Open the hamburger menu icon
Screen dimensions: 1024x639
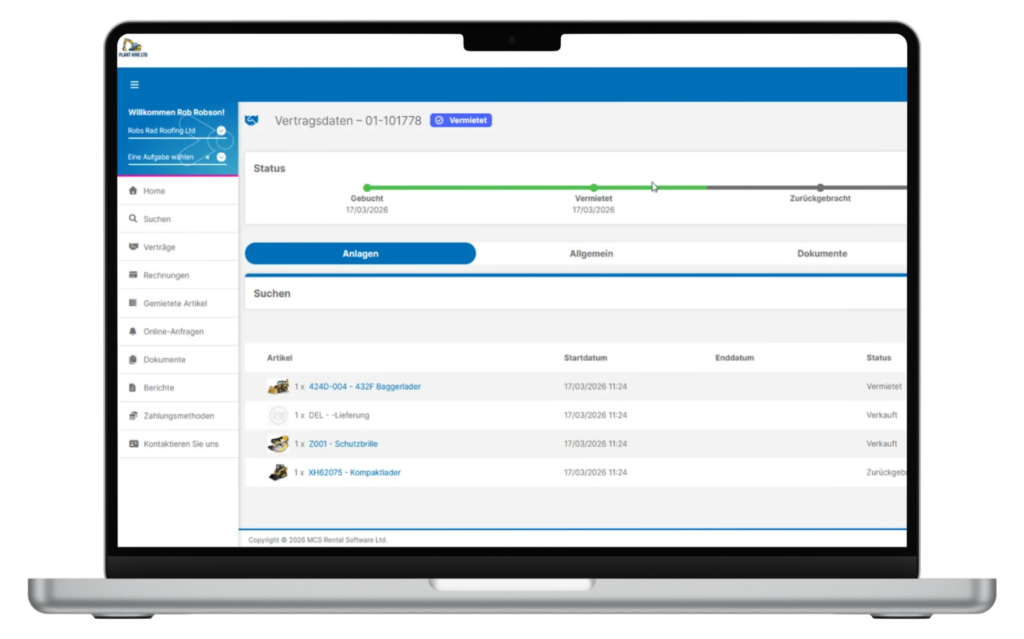(135, 85)
